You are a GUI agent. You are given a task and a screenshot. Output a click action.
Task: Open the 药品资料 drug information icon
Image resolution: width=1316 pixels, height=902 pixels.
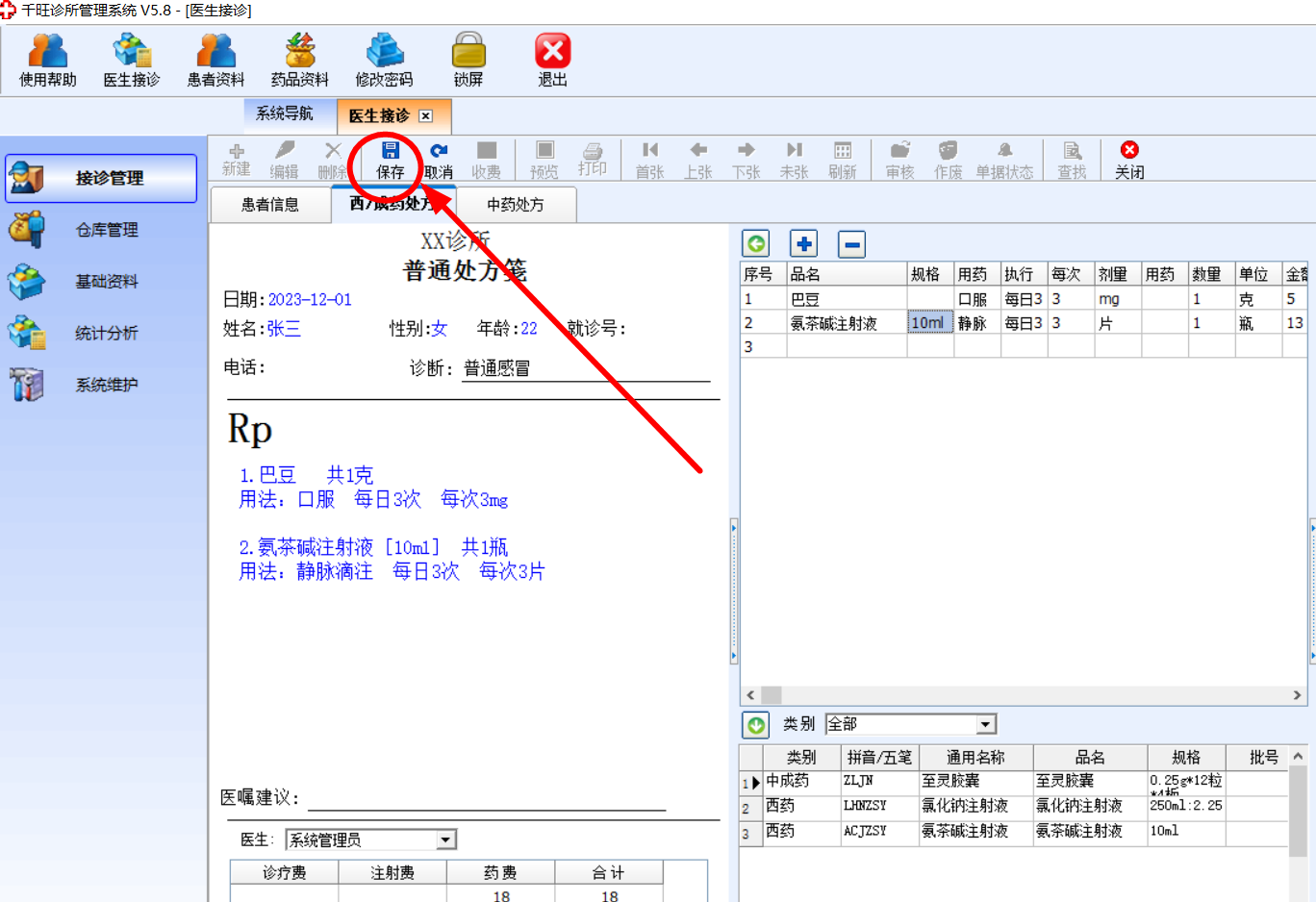click(300, 60)
